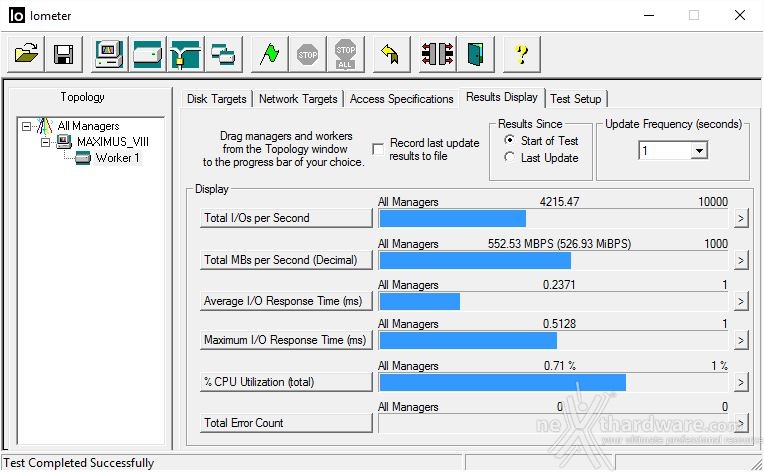Click the % CPU Utilization (total) button
Viewport: 764px width, 472px height.
point(286,382)
